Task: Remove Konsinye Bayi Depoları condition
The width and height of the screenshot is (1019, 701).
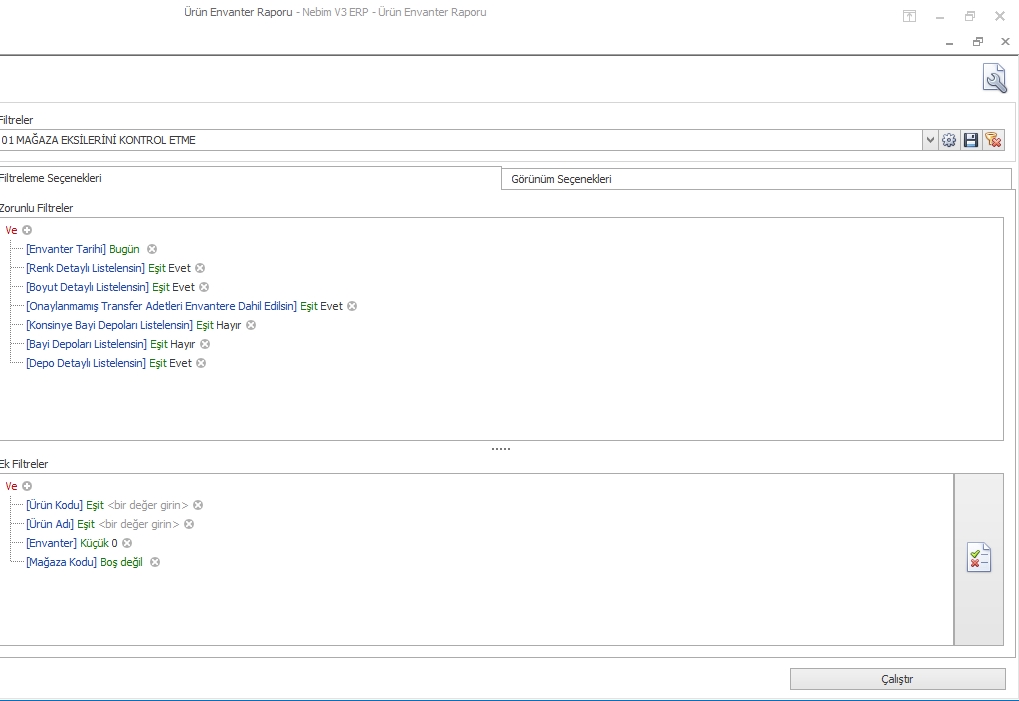Action: tap(251, 325)
